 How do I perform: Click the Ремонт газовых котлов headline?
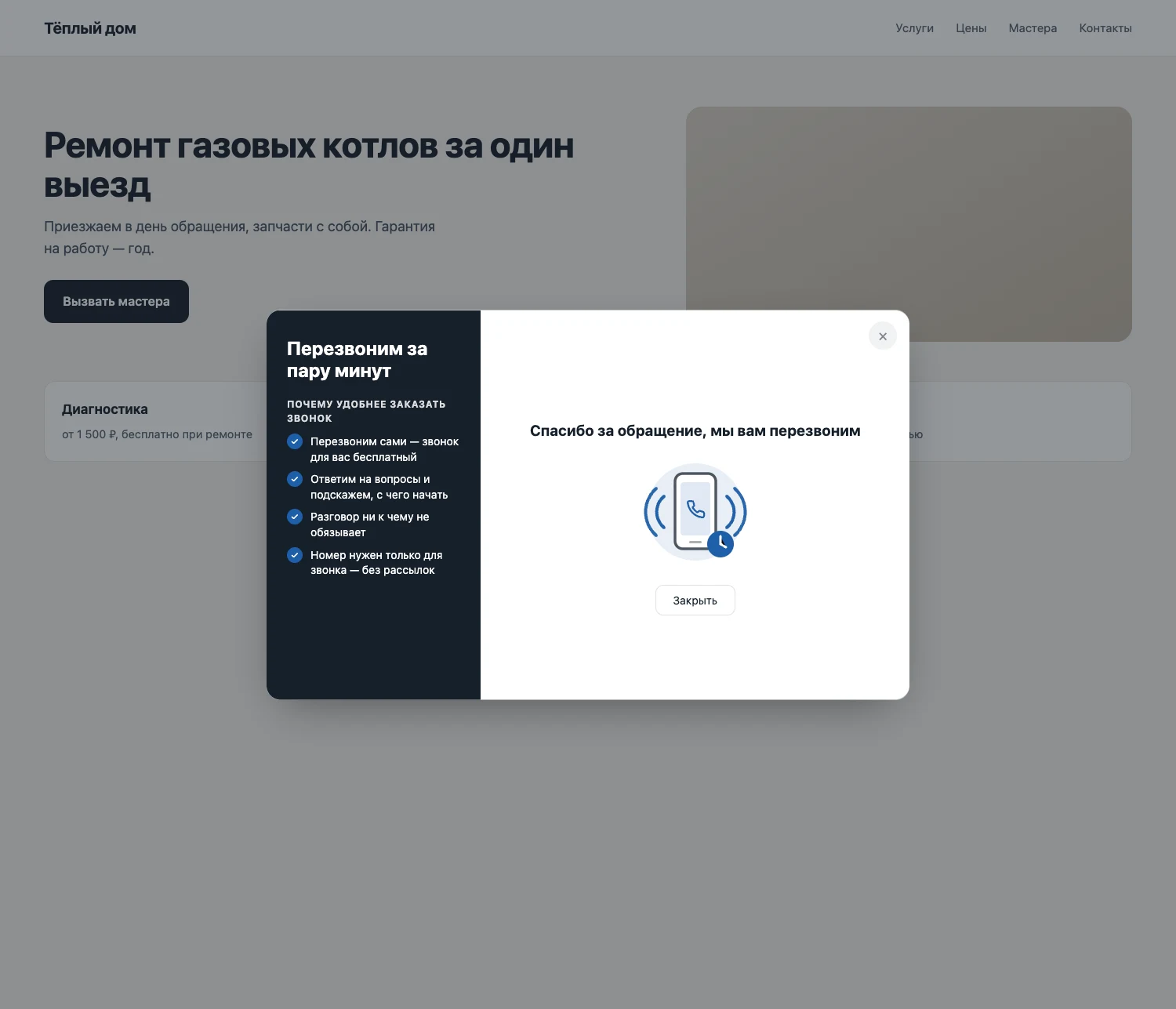[309, 165]
